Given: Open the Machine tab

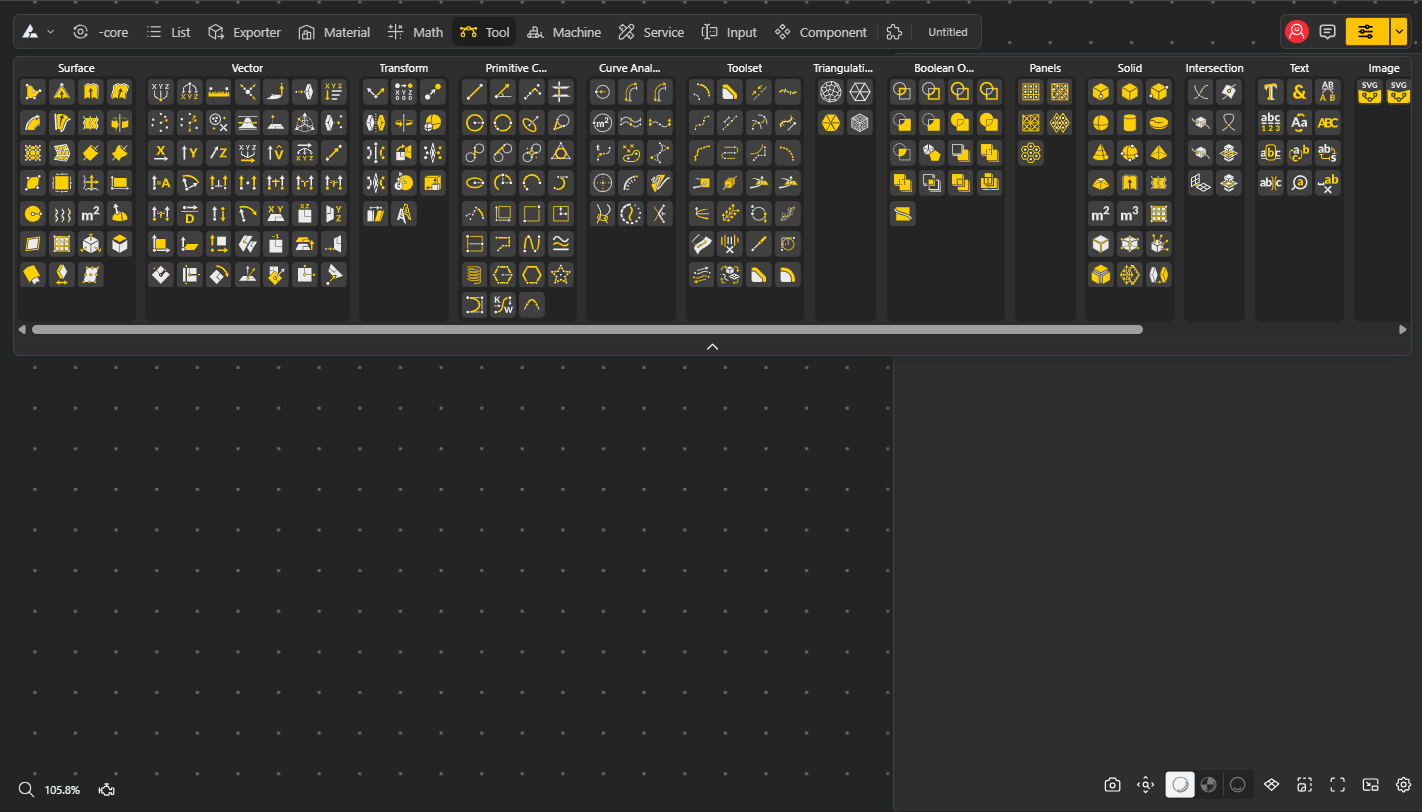Looking at the screenshot, I should (x=564, y=32).
